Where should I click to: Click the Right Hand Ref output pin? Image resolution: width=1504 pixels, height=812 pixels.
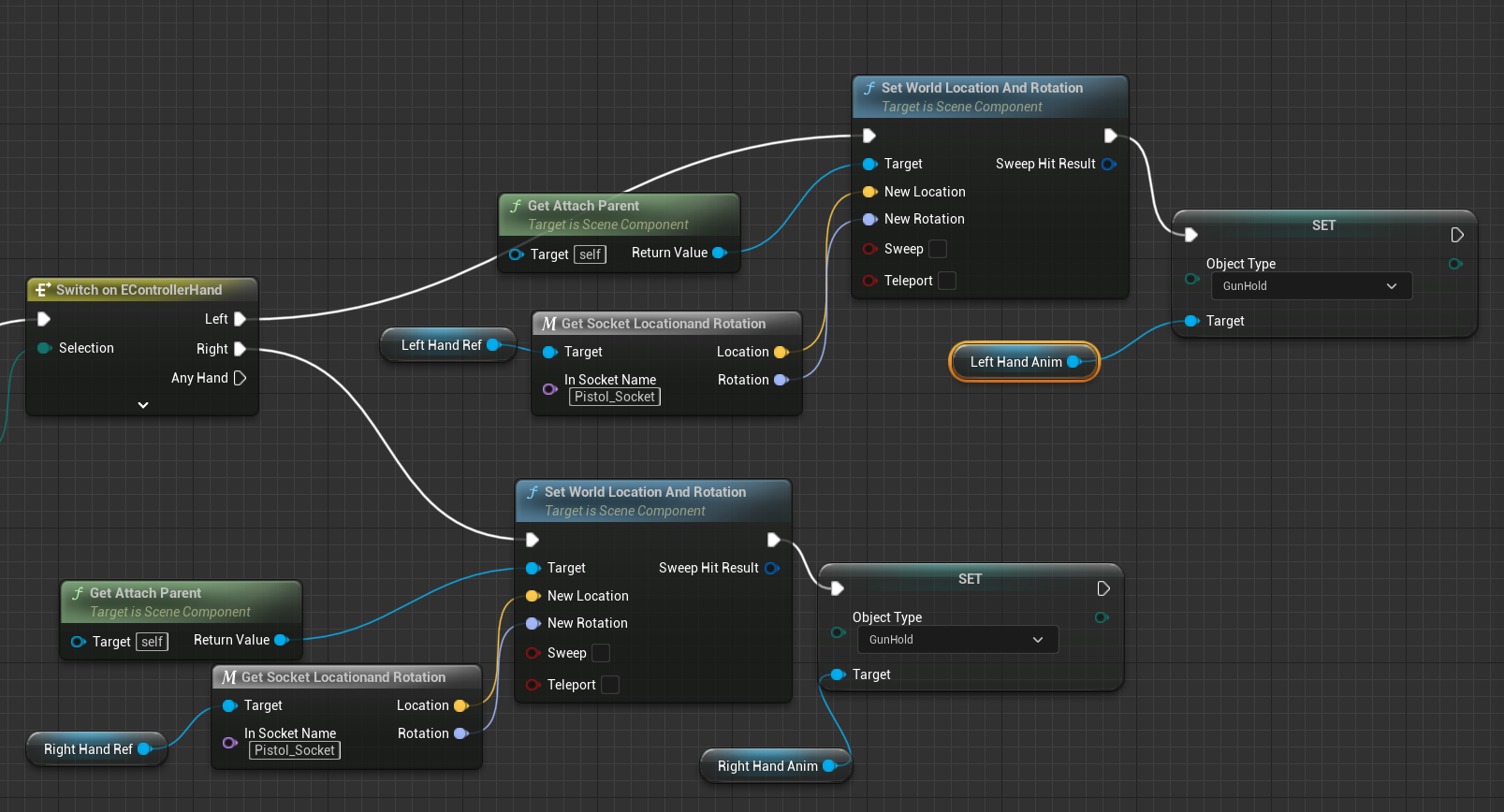point(145,749)
